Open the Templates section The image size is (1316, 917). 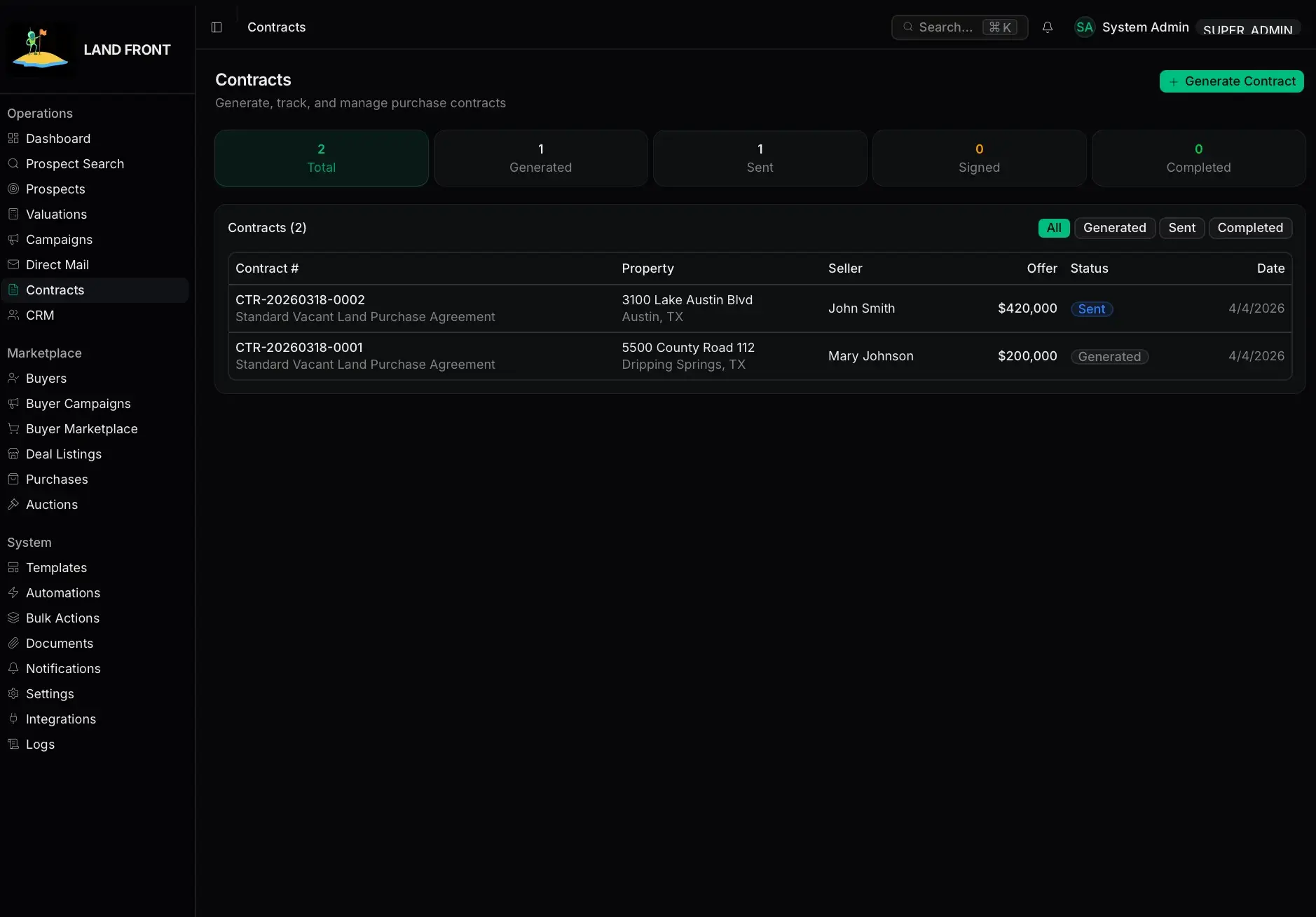pyautogui.click(x=95, y=567)
